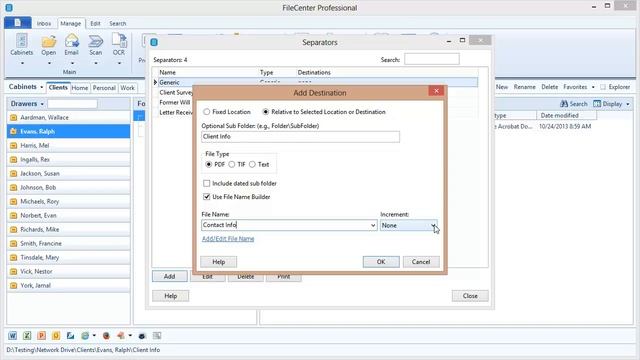Select the Richards, Mike drawer
The width and height of the screenshot is (640, 360).
(x=69, y=229)
